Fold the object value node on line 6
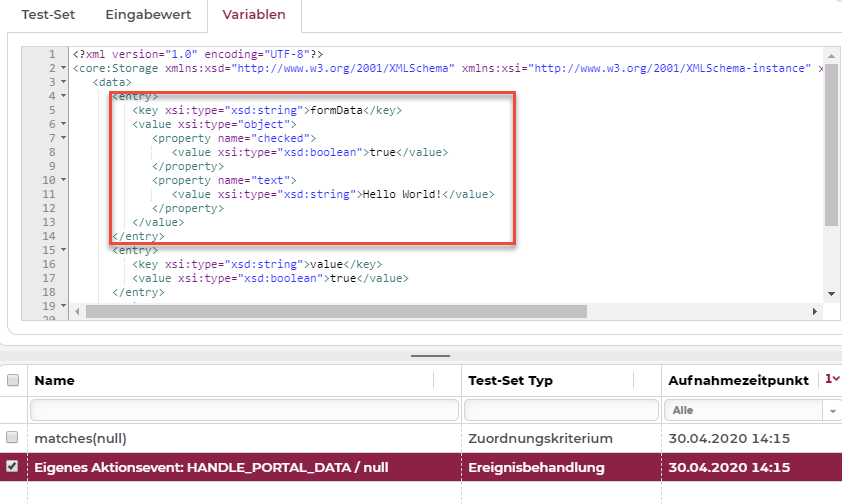 coord(64,124)
